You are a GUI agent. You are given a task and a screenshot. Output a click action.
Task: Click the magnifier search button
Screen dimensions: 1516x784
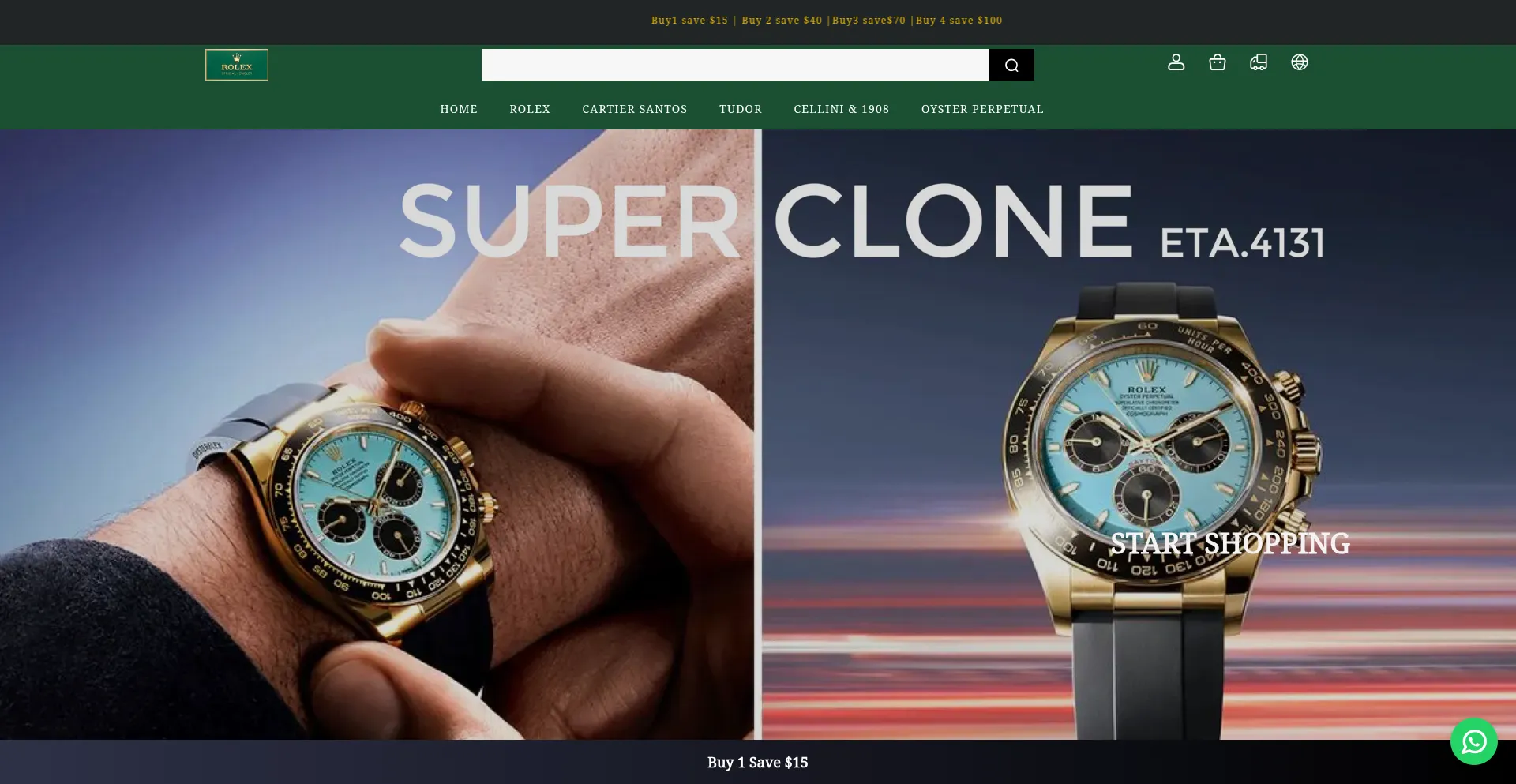[x=1011, y=65]
